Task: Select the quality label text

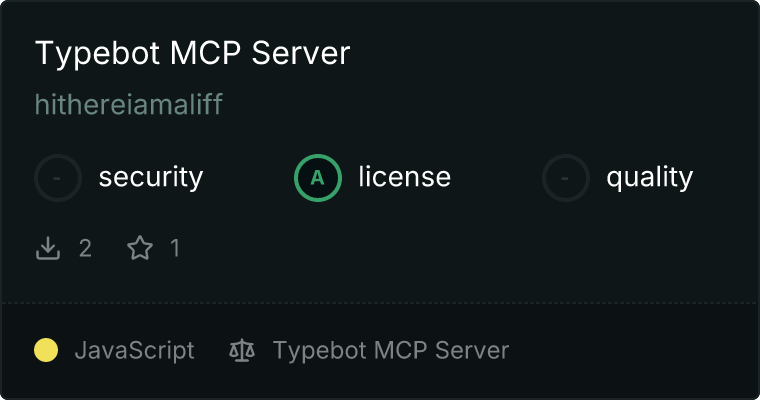Action: click(649, 178)
